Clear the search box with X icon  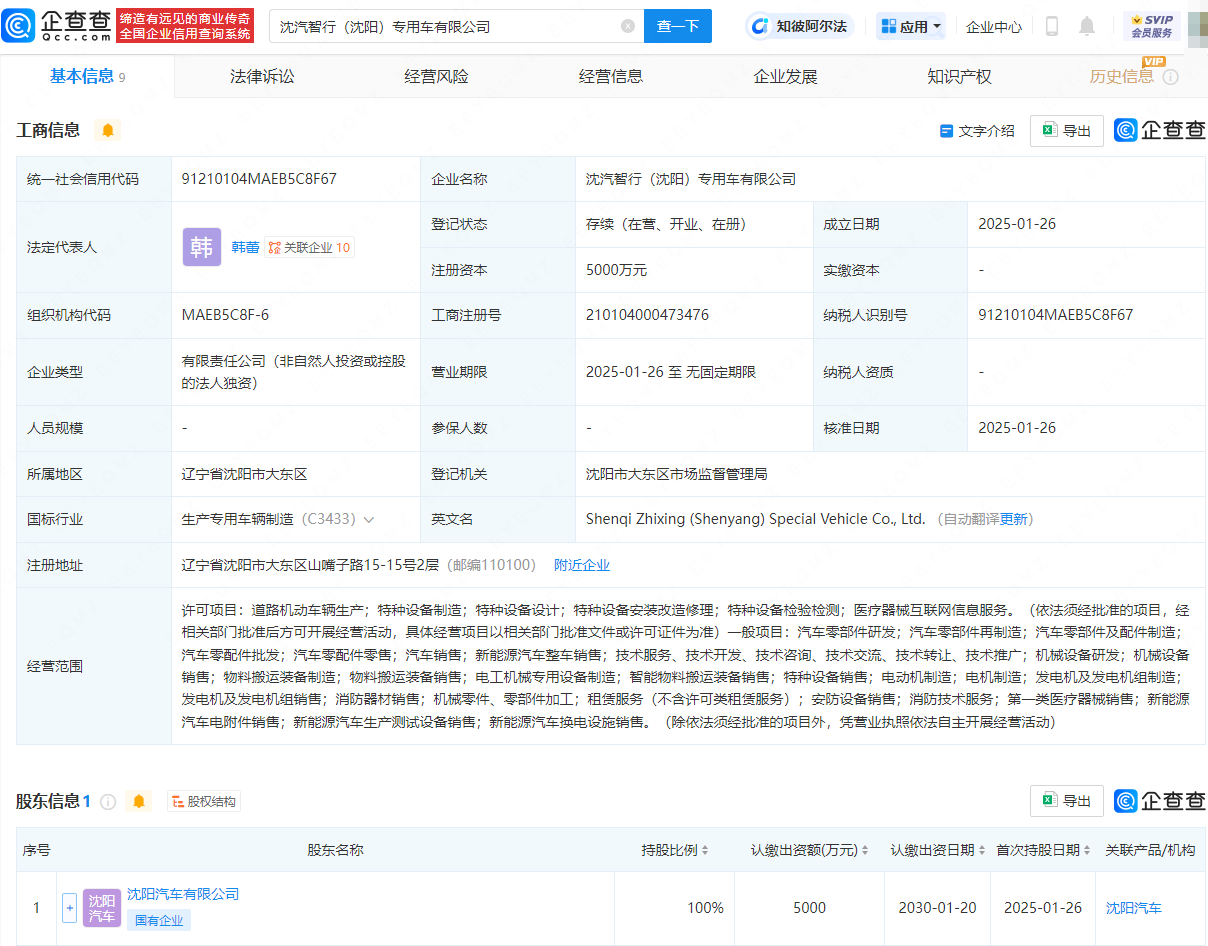(628, 27)
